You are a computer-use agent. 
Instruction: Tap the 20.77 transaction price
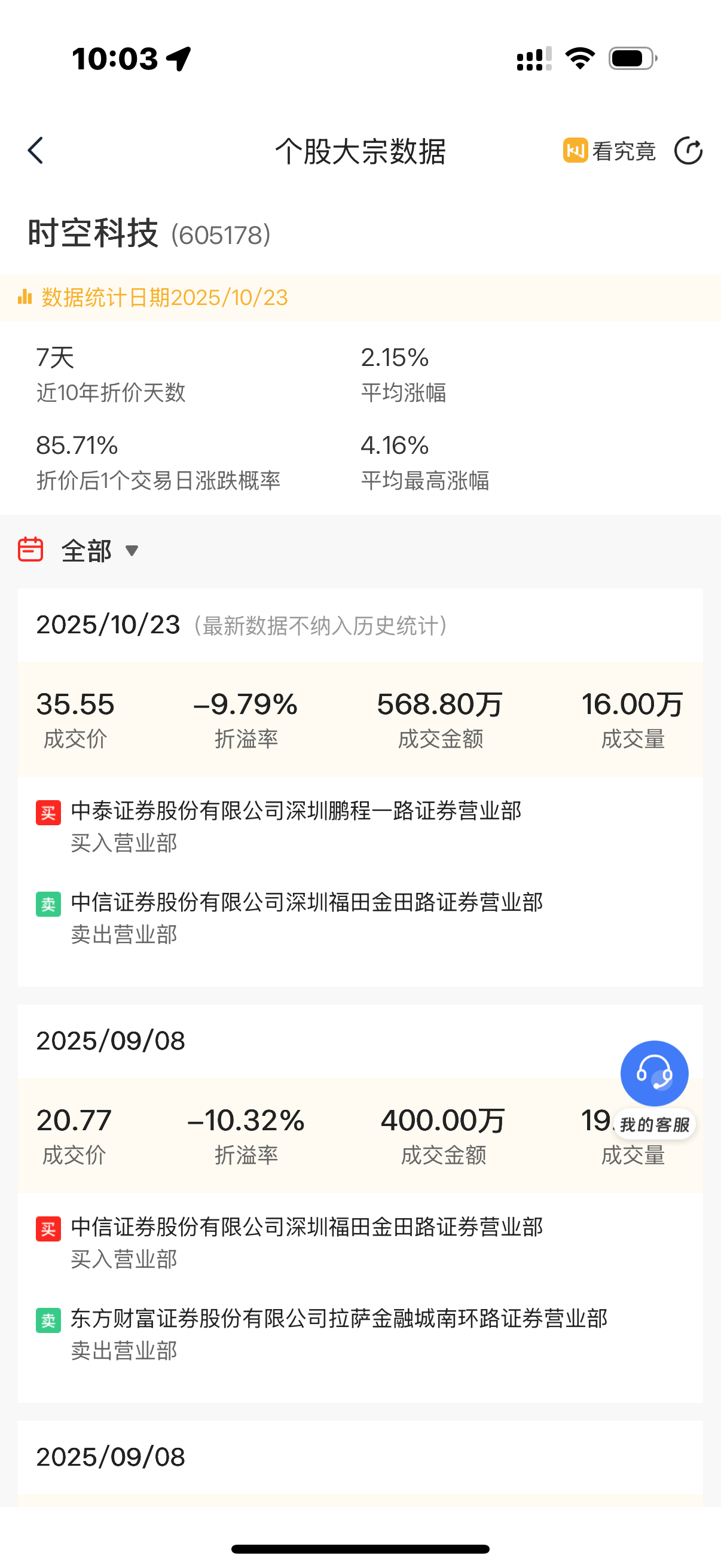(x=74, y=1121)
